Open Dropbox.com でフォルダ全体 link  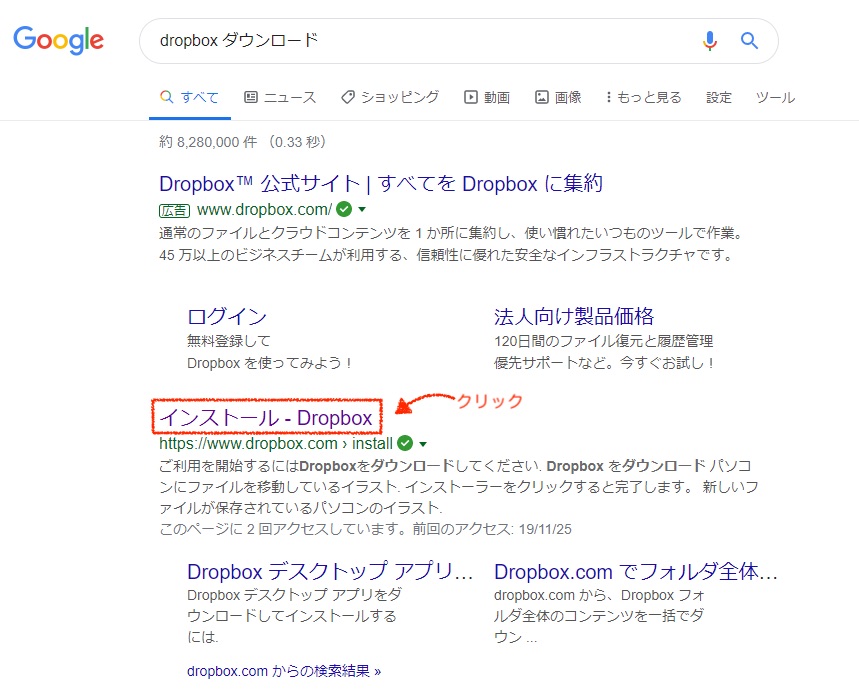[x=635, y=571]
